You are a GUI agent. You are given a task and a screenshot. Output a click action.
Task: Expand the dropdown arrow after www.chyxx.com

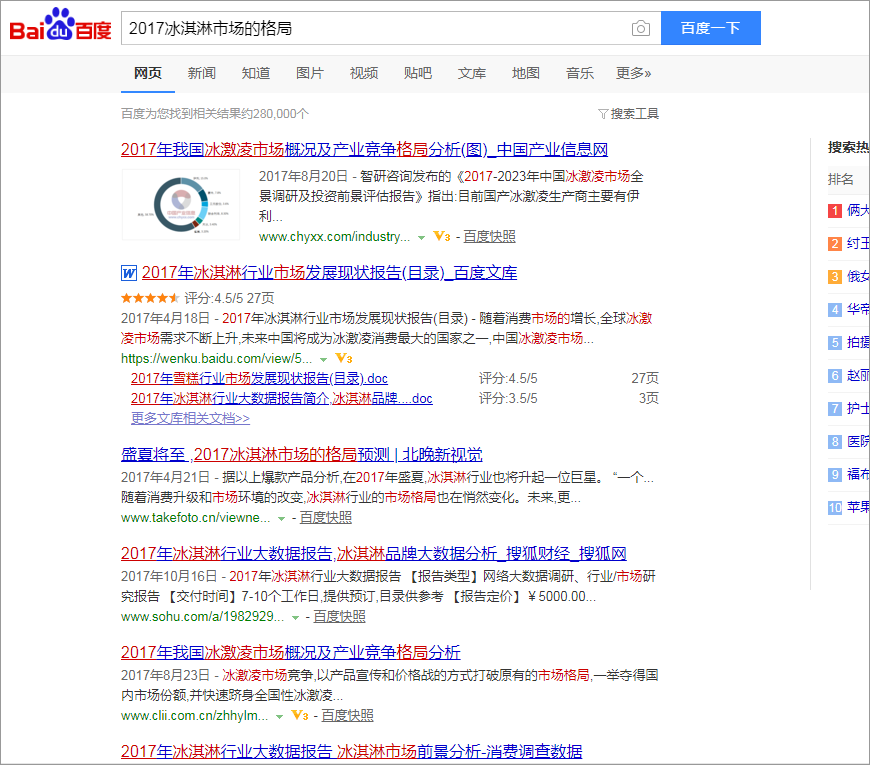[421, 238]
